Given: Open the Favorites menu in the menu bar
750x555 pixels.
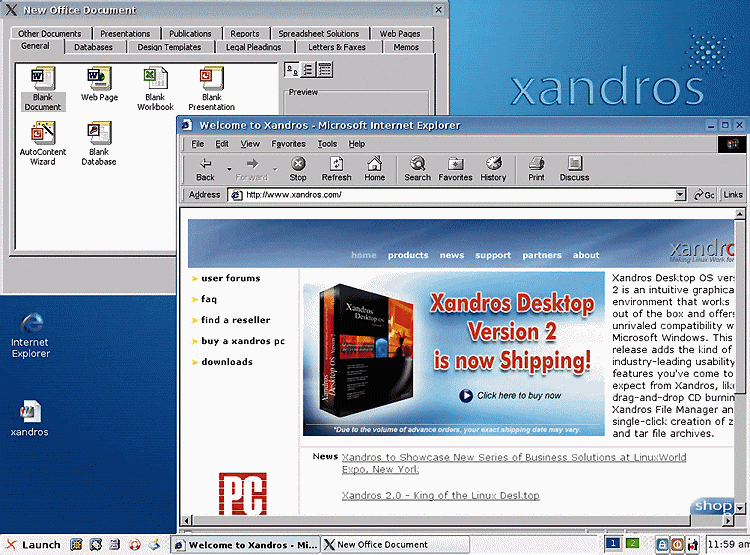Looking at the screenshot, I should (288, 144).
